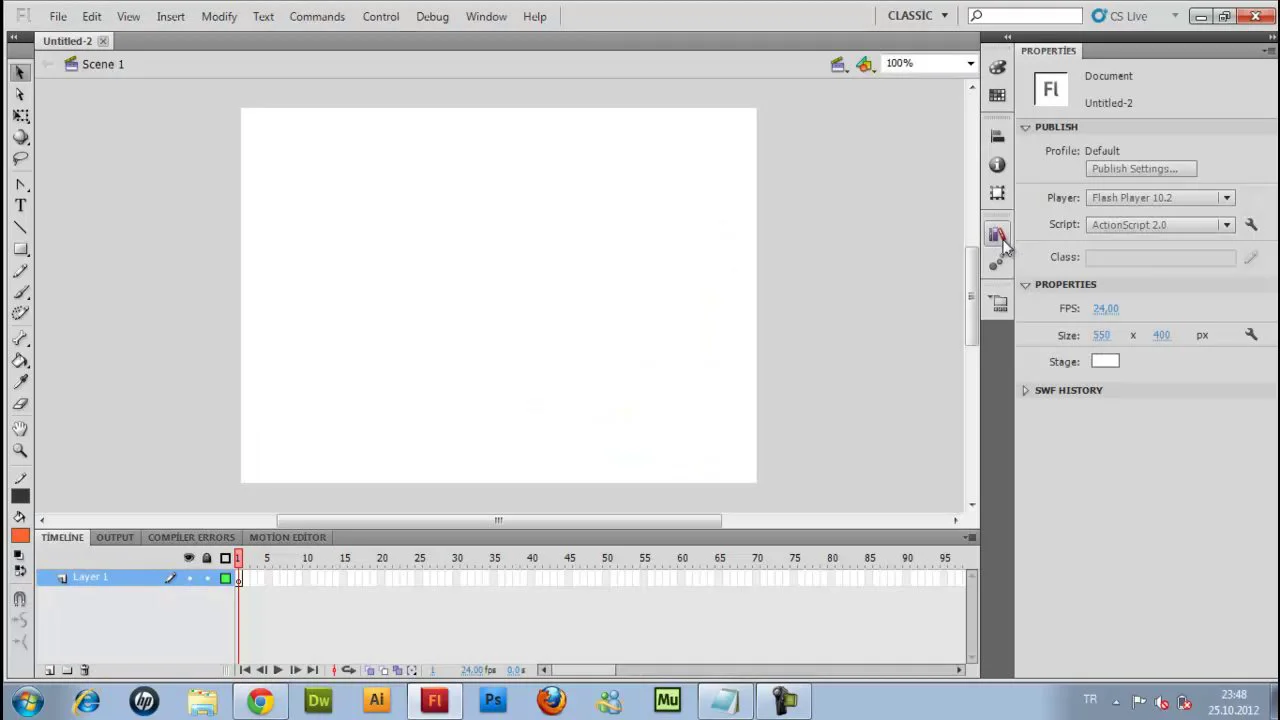Open the Swatches panel grid icon
1280x720 pixels.
click(997, 95)
